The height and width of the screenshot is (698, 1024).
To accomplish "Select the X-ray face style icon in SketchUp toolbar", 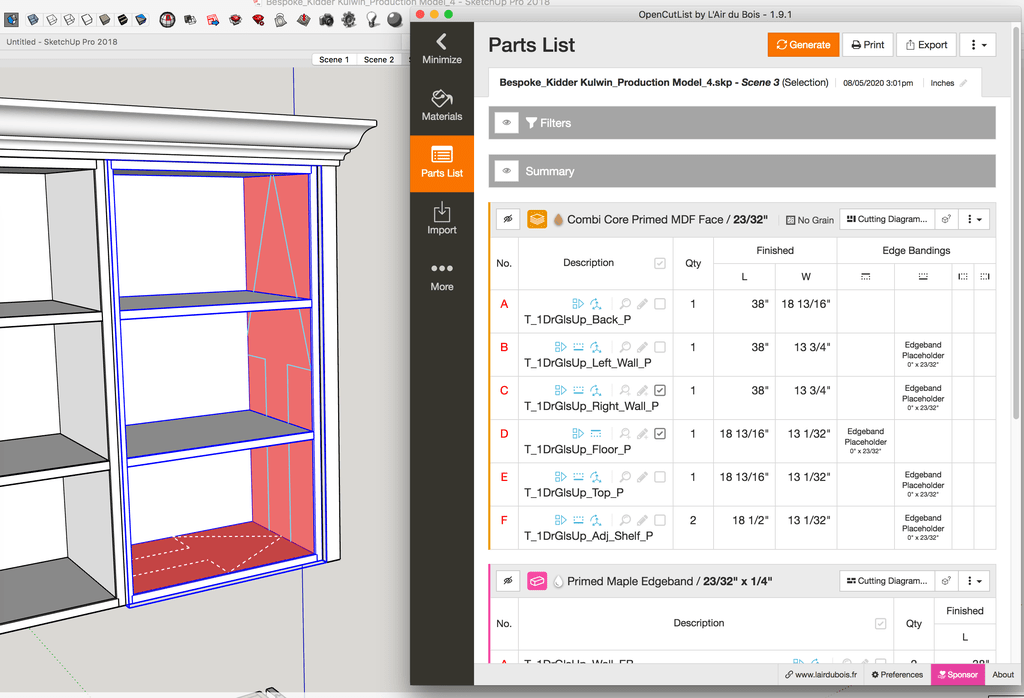I will click(33, 20).
